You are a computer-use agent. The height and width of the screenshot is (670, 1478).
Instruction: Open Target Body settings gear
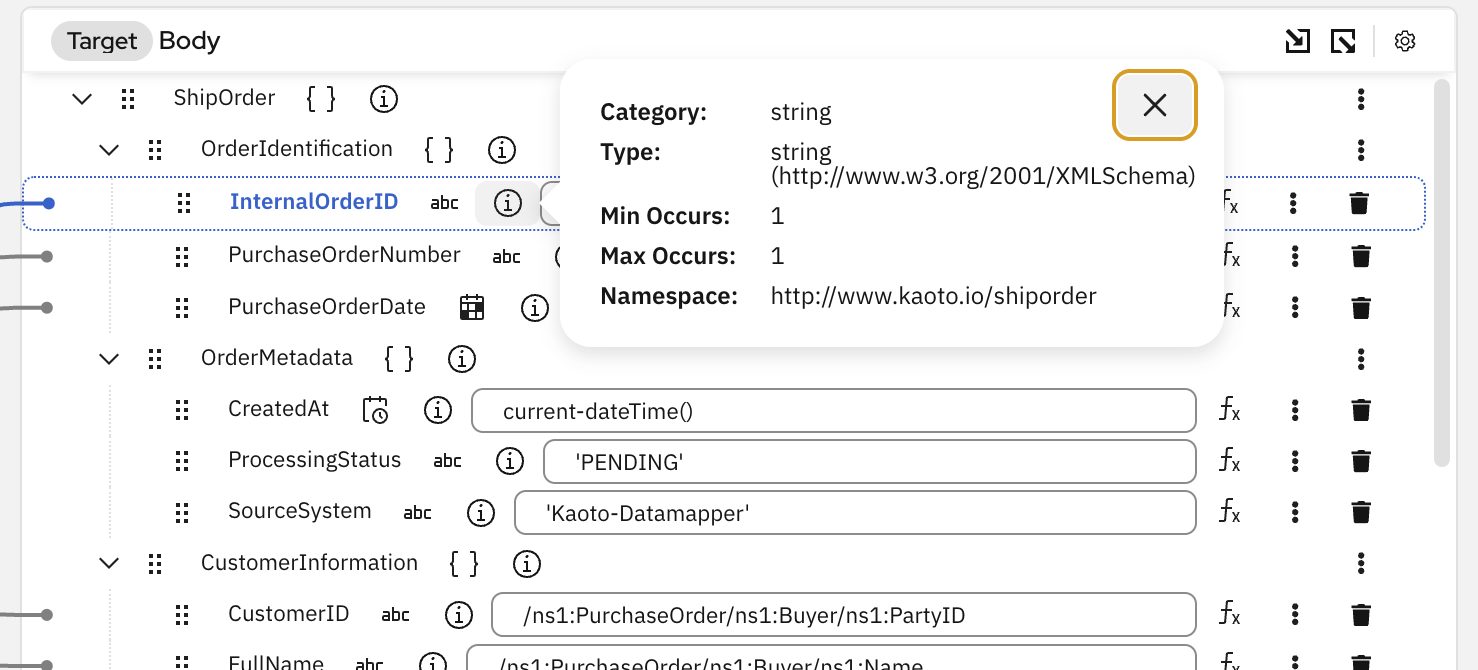1405,41
